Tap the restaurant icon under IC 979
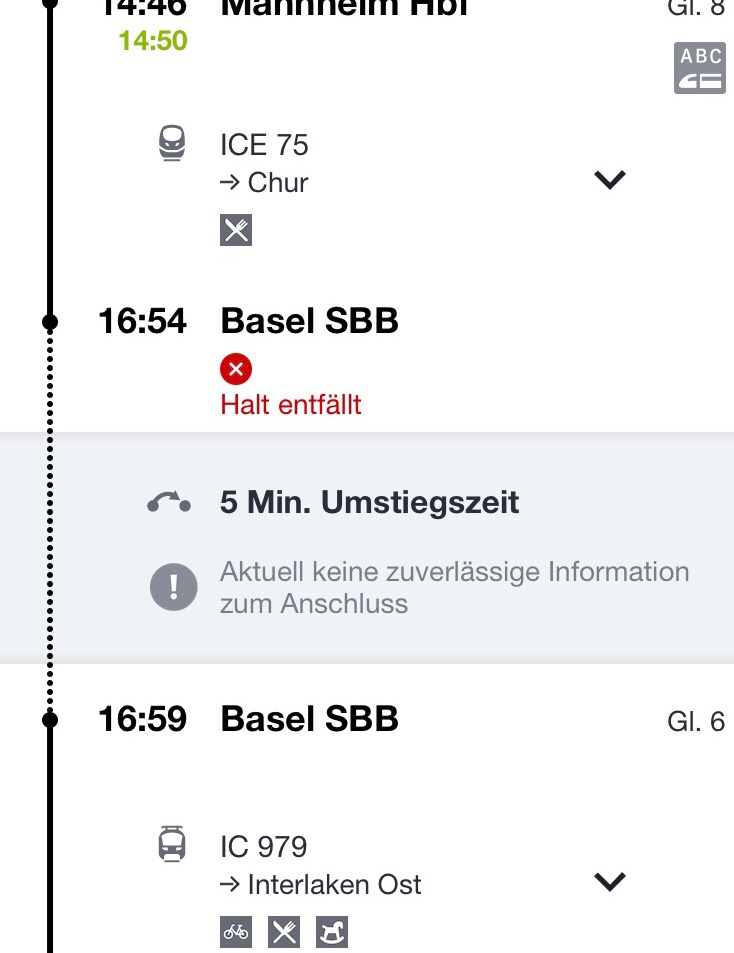This screenshot has width=734, height=953. [284, 932]
